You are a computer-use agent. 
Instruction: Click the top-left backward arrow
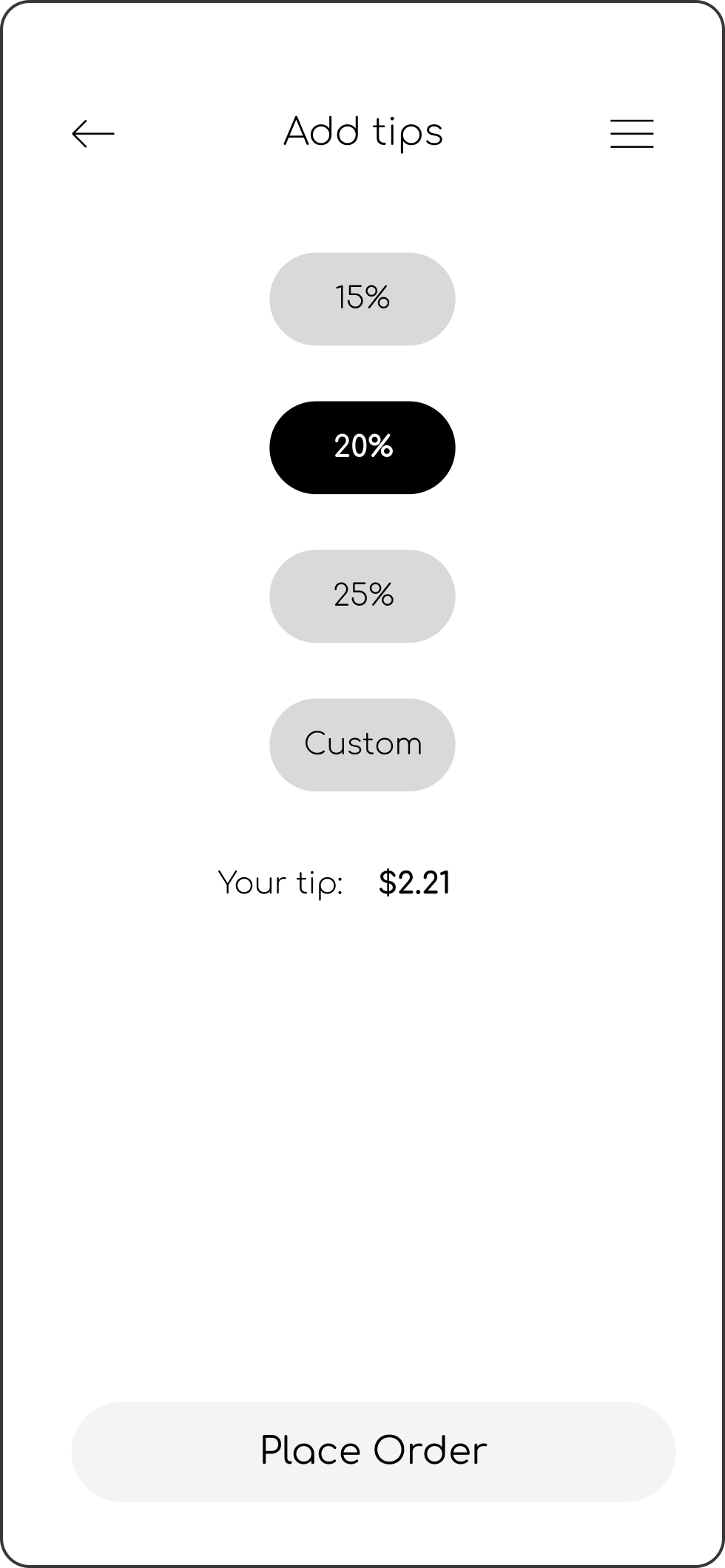[93, 134]
